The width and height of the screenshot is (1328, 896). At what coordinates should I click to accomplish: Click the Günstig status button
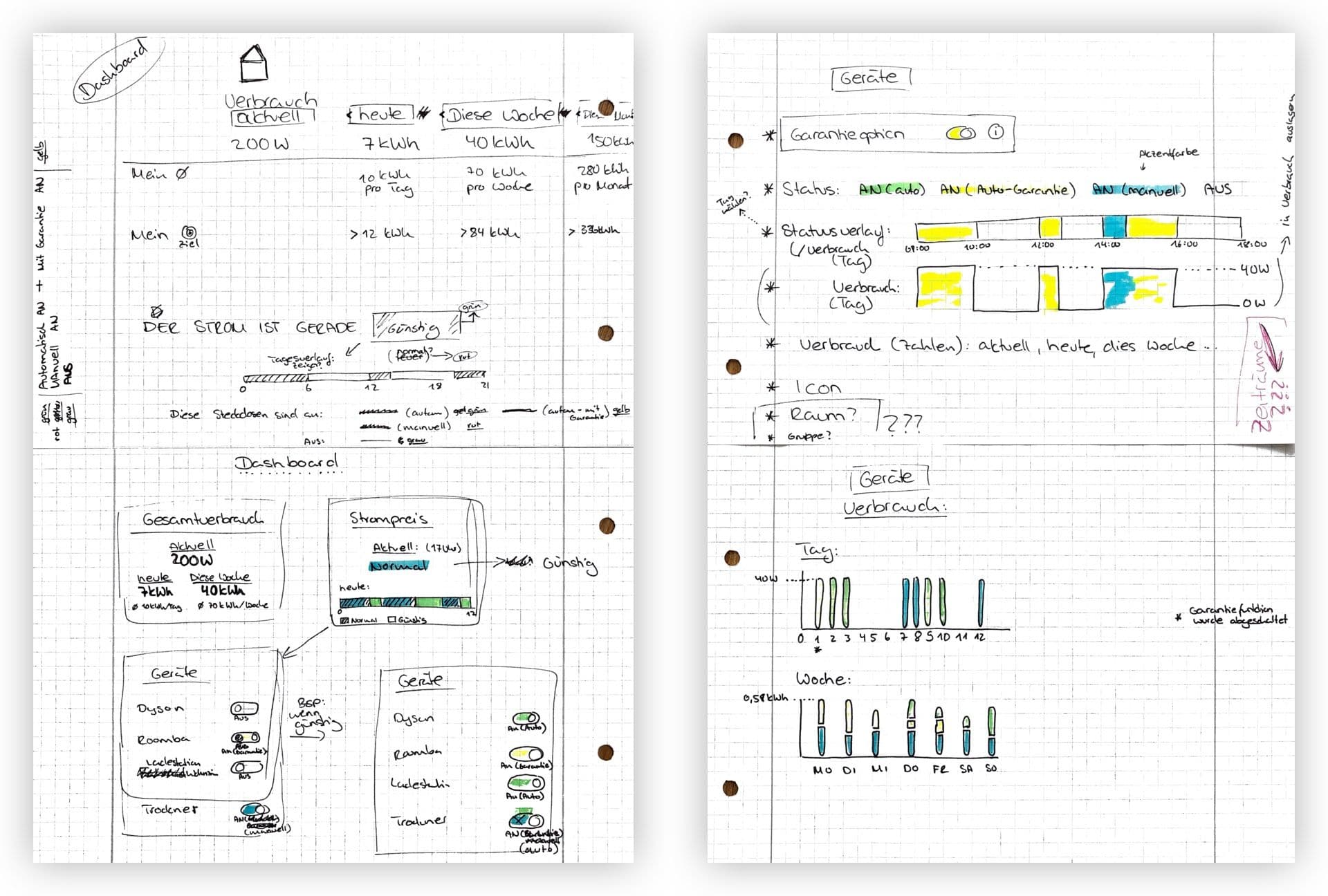click(x=415, y=326)
